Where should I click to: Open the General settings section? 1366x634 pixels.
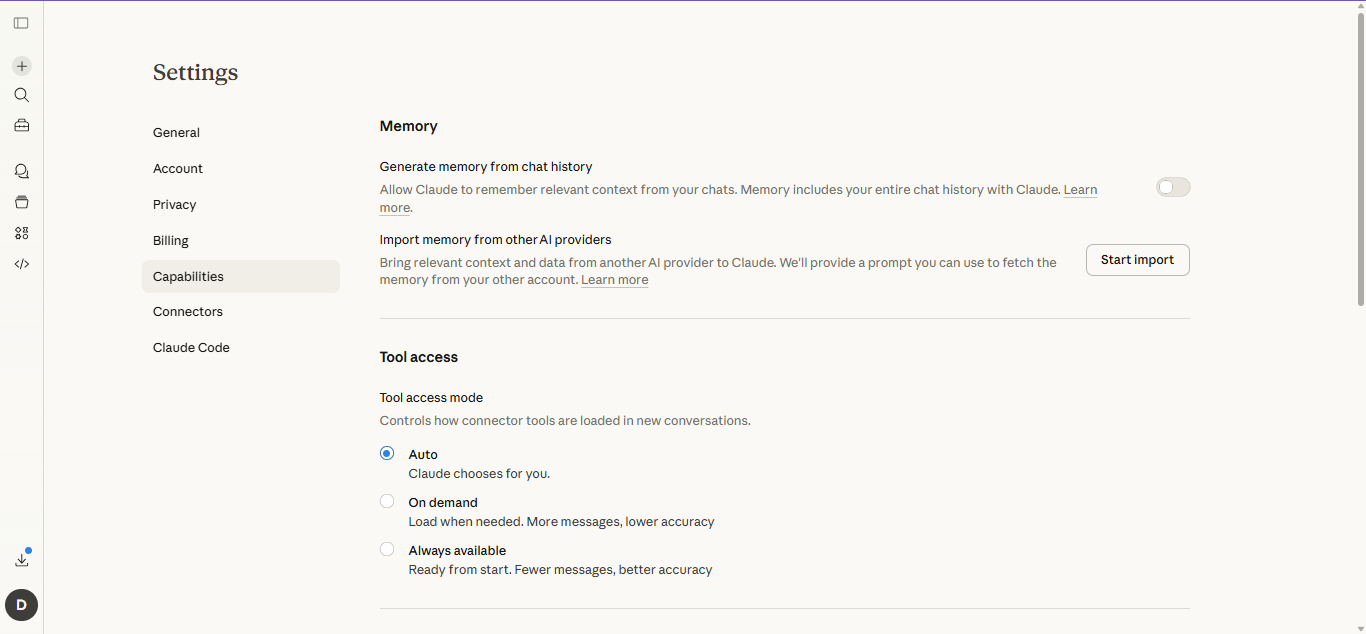click(241, 132)
